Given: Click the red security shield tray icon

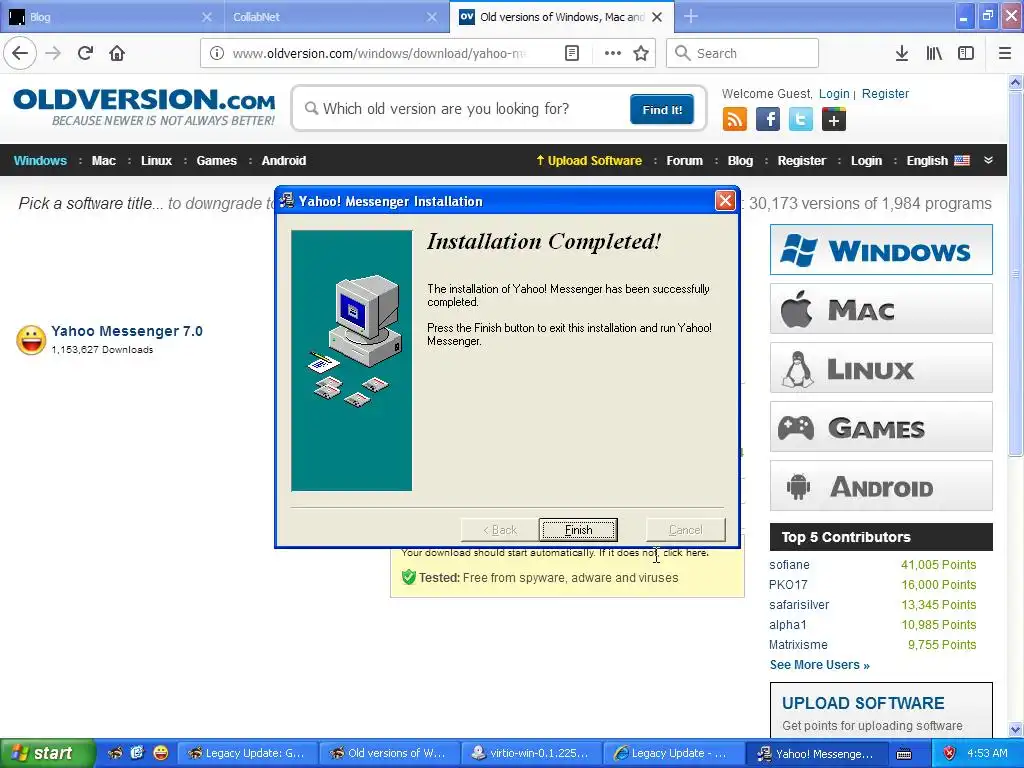Looking at the screenshot, I should click(950, 753).
